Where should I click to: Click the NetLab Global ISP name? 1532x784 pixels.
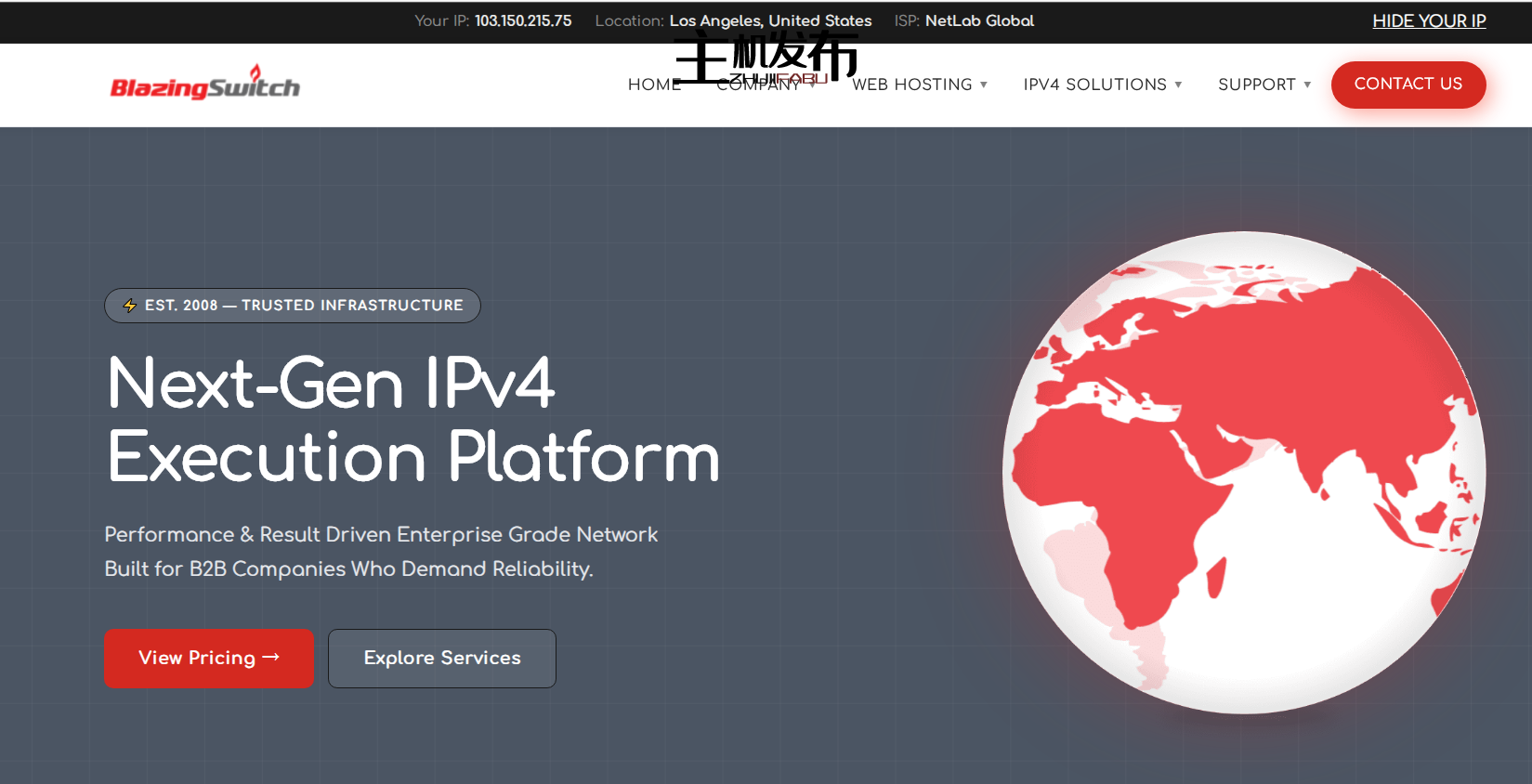tap(979, 20)
